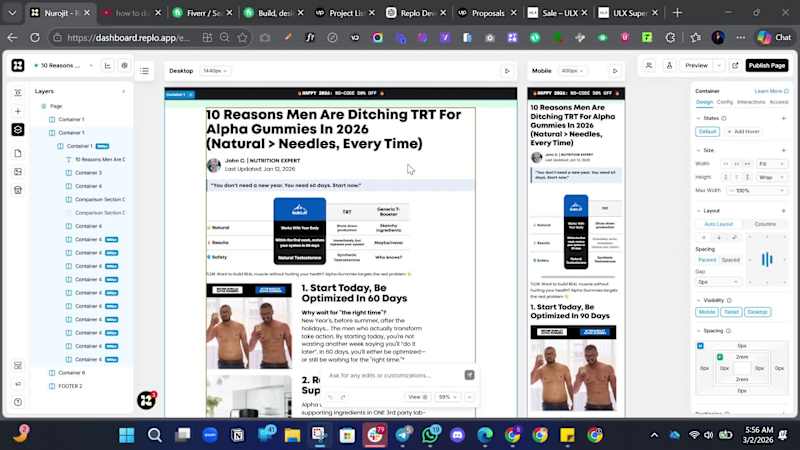Viewport: 800px width, 450px height.
Task: Add page to browser favorites star
Action: [x=242, y=37]
